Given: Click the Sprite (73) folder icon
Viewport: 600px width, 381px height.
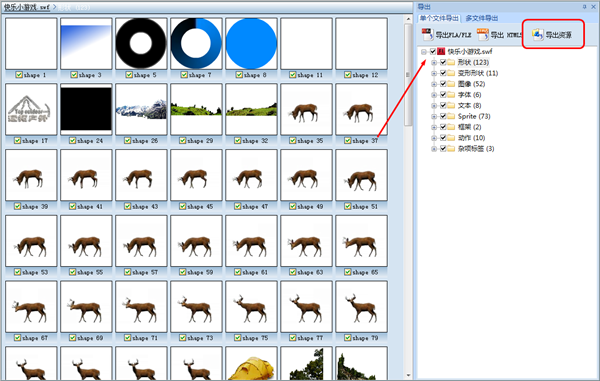Looking at the screenshot, I should (x=452, y=116).
